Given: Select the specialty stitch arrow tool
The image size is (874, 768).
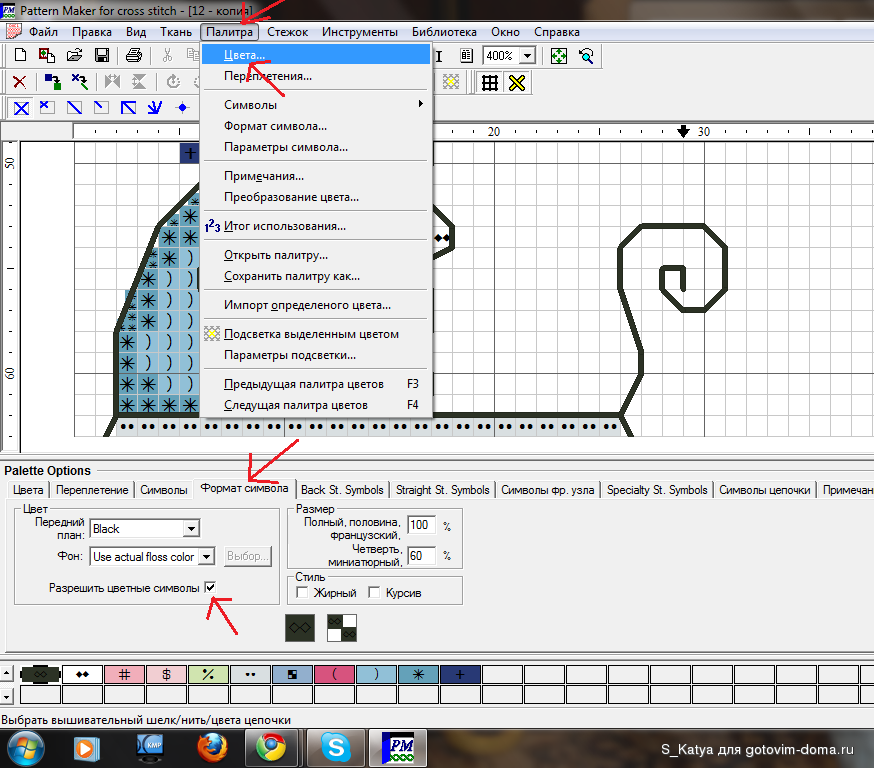Looking at the screenshot, I should pyautogui.click(x=154, y=108).
